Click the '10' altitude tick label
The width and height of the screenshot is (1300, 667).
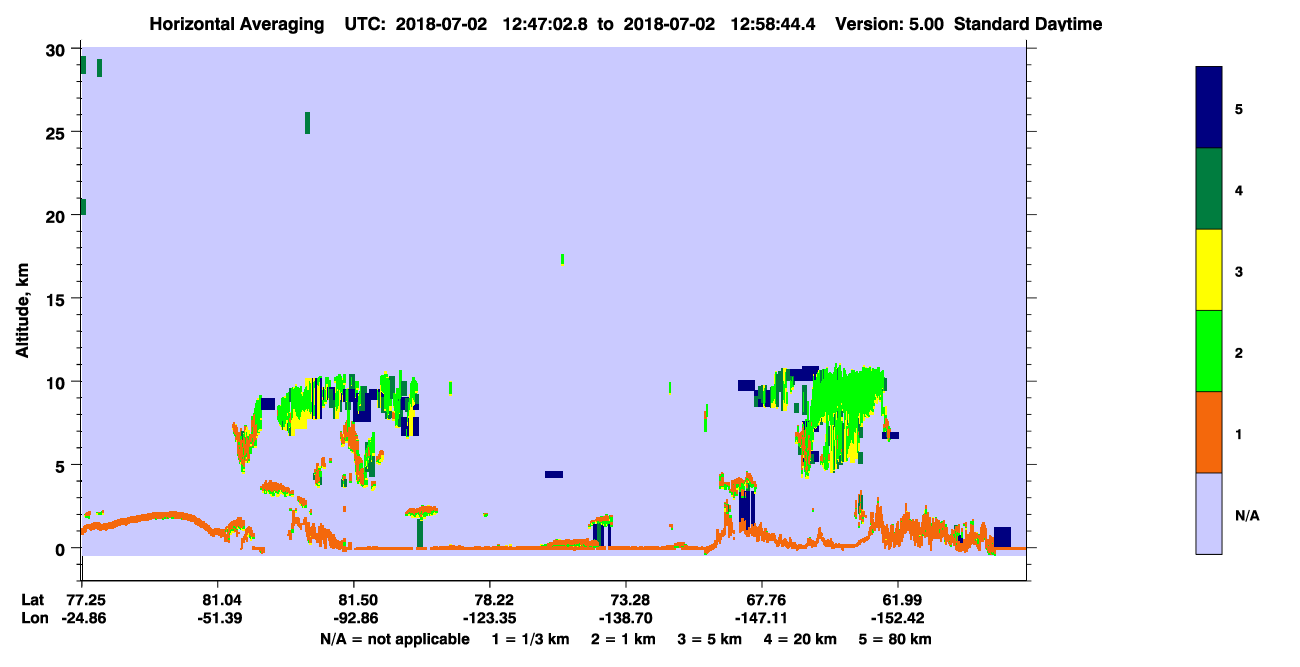56,382
